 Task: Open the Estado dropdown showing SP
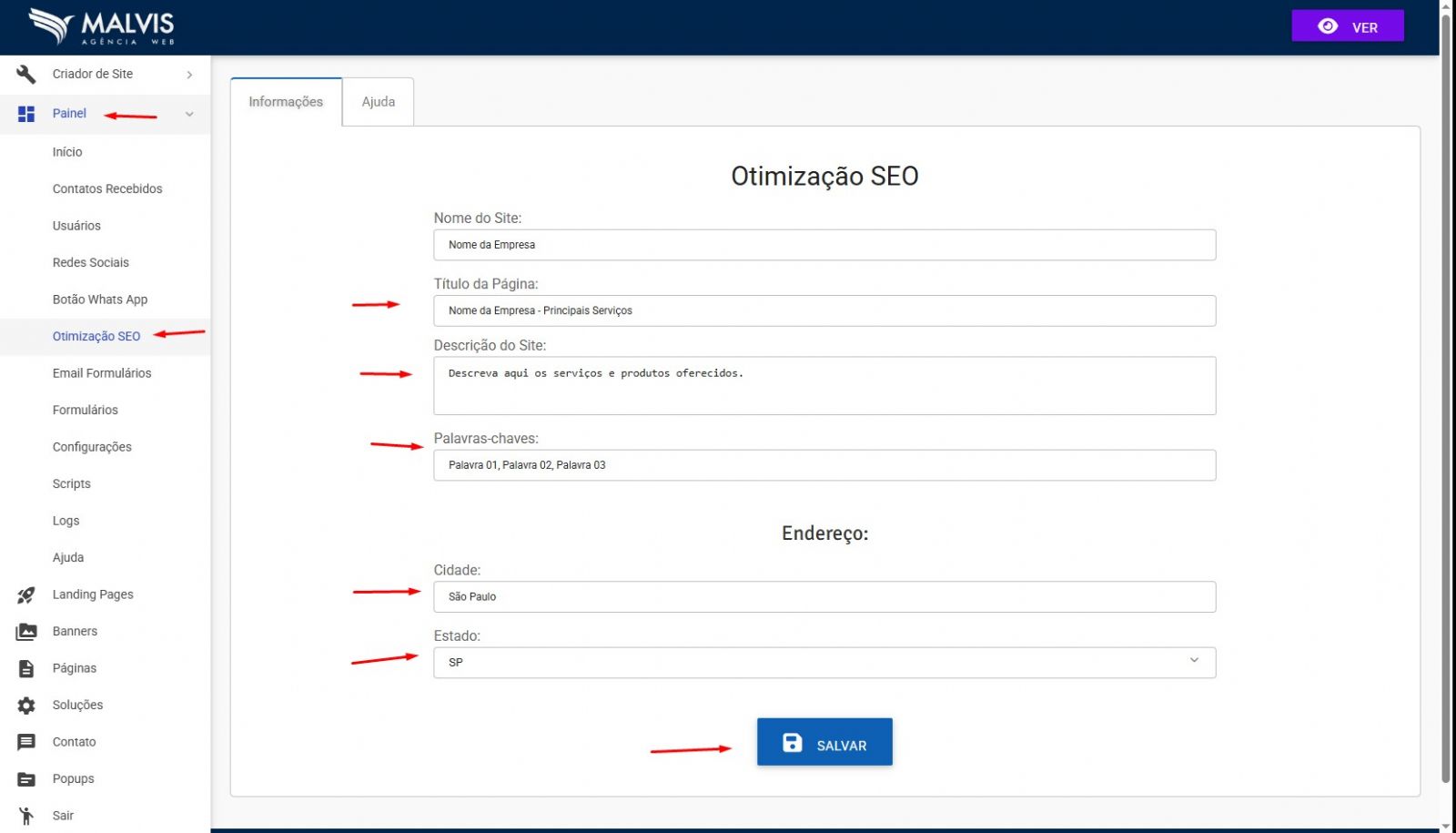[x=824, y=662]
